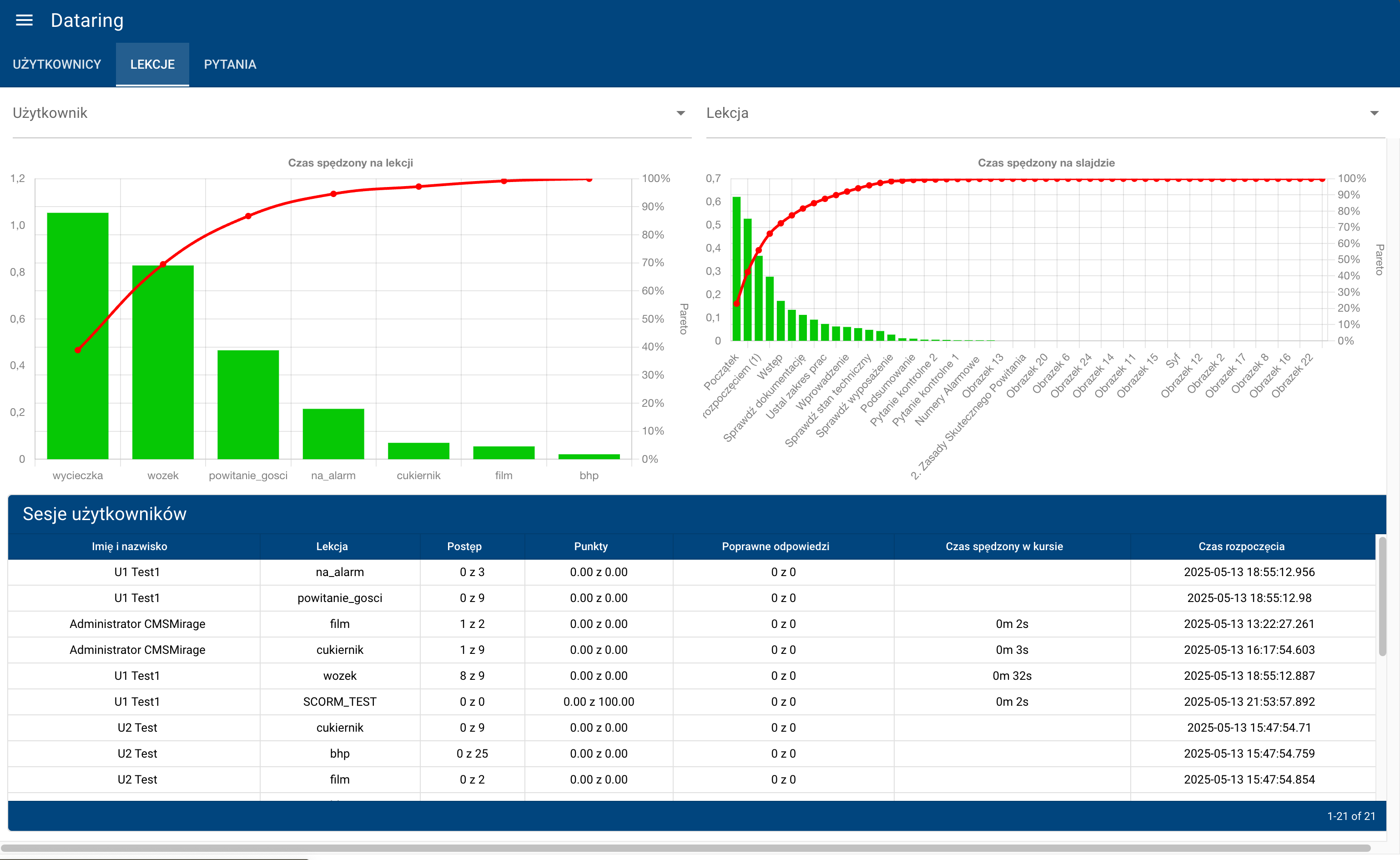1400x860 pixels.
Task: Open the PYTANIA tab
Action: (230, 64)
